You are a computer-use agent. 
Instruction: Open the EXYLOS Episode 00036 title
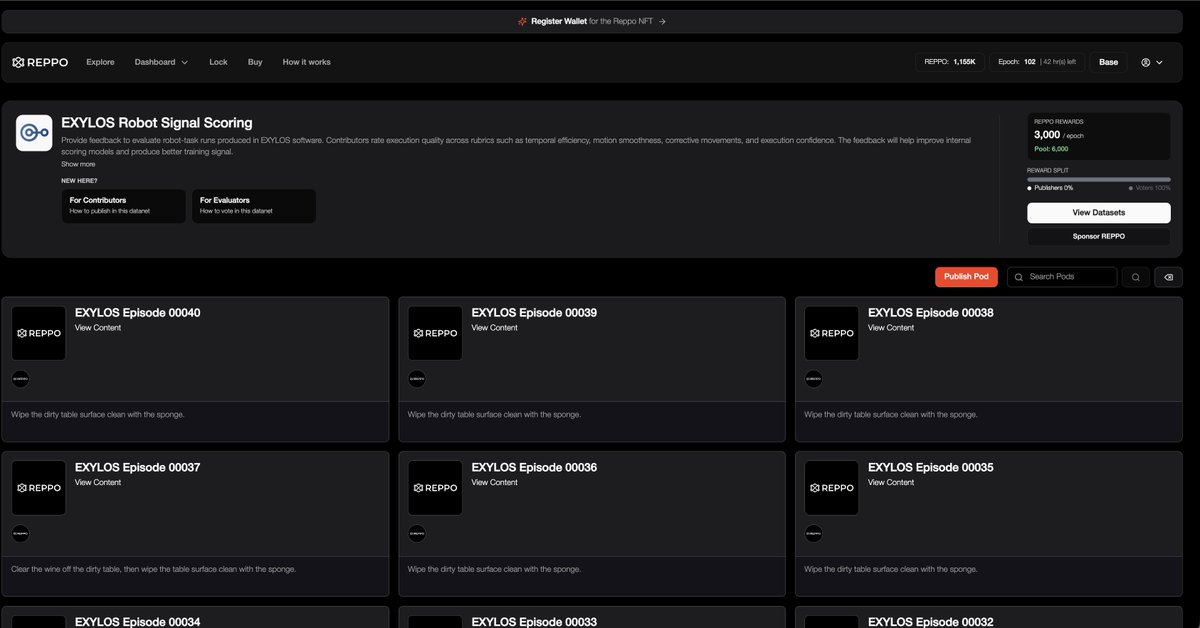(x=534, y=468)
